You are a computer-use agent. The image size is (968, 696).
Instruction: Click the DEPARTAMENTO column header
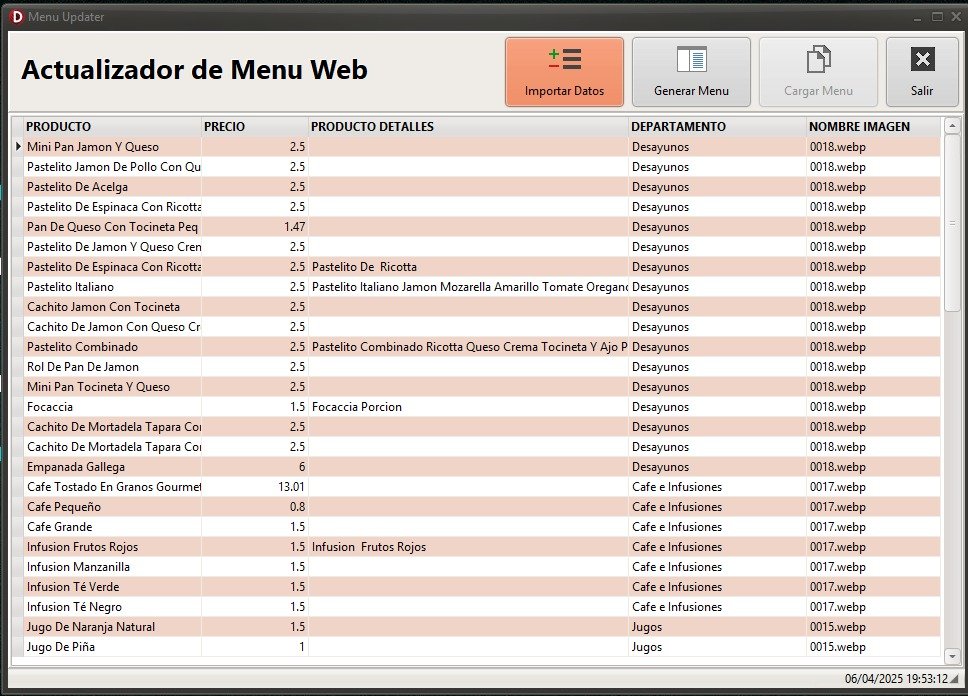[716, 127]
